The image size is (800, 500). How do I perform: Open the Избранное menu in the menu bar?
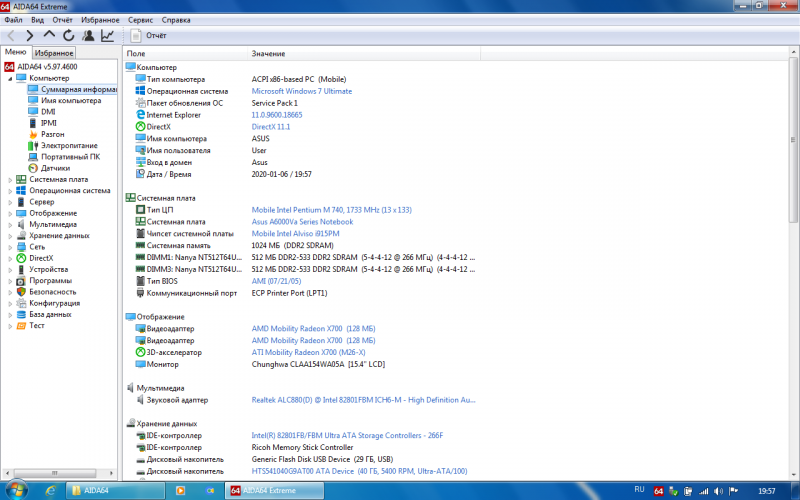[100, 20]
